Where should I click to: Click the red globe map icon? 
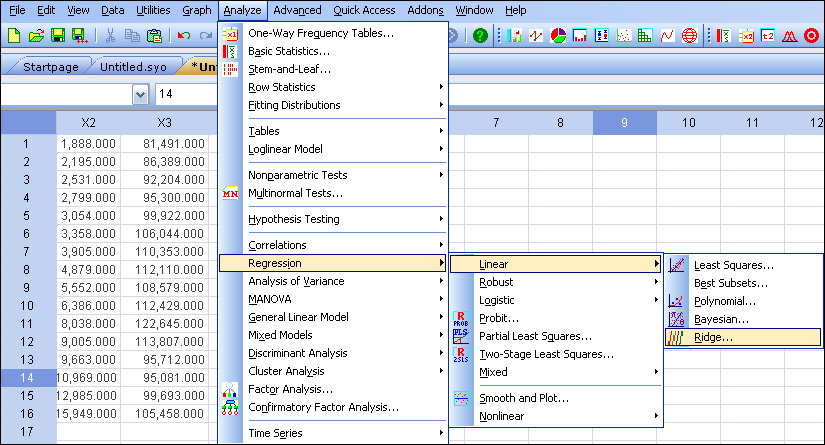coord(689,36)
